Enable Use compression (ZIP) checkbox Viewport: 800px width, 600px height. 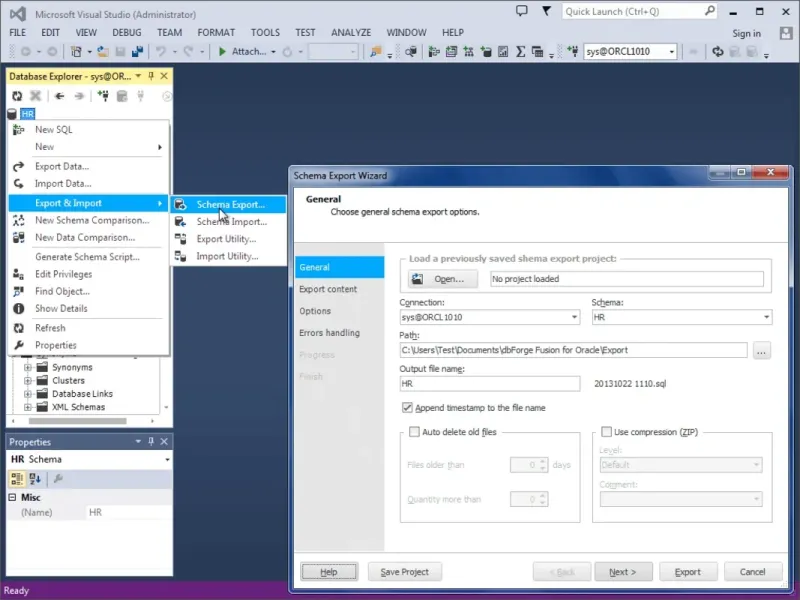[x=606, y=432]
